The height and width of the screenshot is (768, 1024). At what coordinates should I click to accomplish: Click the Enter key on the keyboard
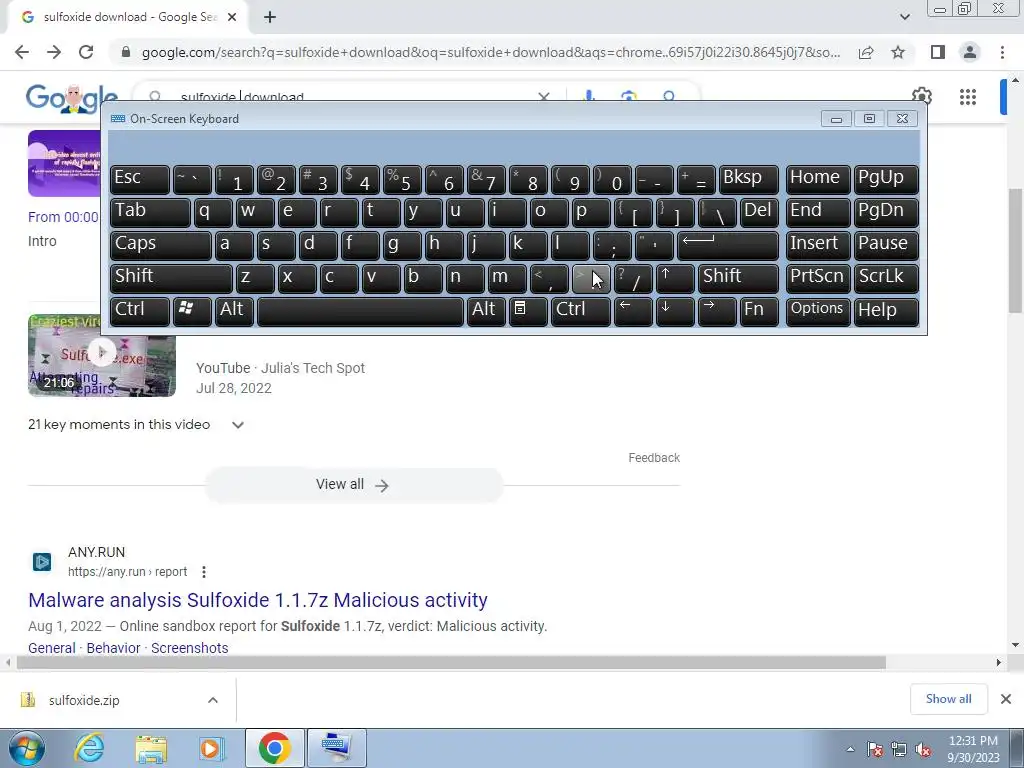(728, 246)
